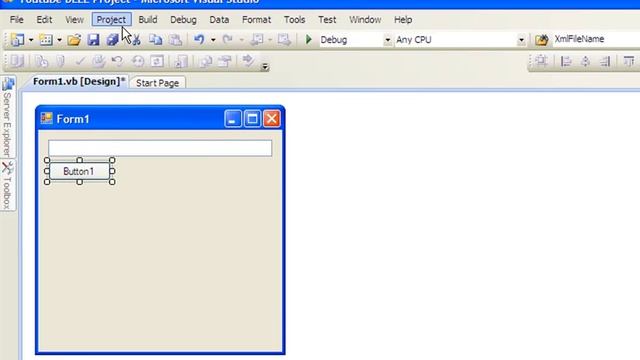640x360 pixels.
Task: Click Form1's minimize button in designer
Action: pos(233,119)
